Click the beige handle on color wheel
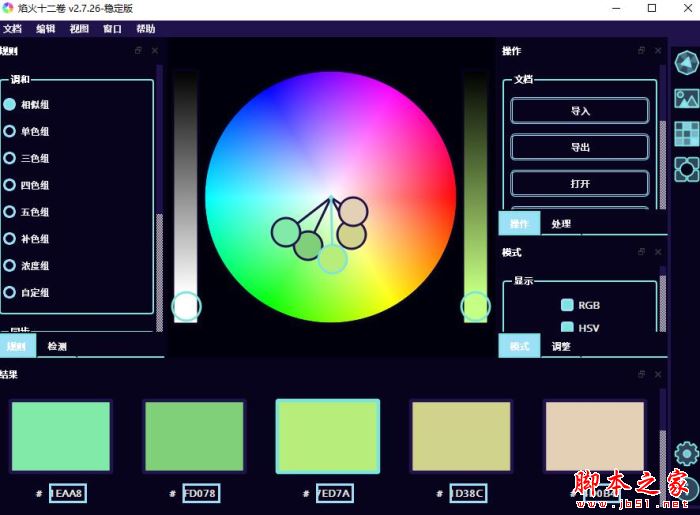 point(353,211)
